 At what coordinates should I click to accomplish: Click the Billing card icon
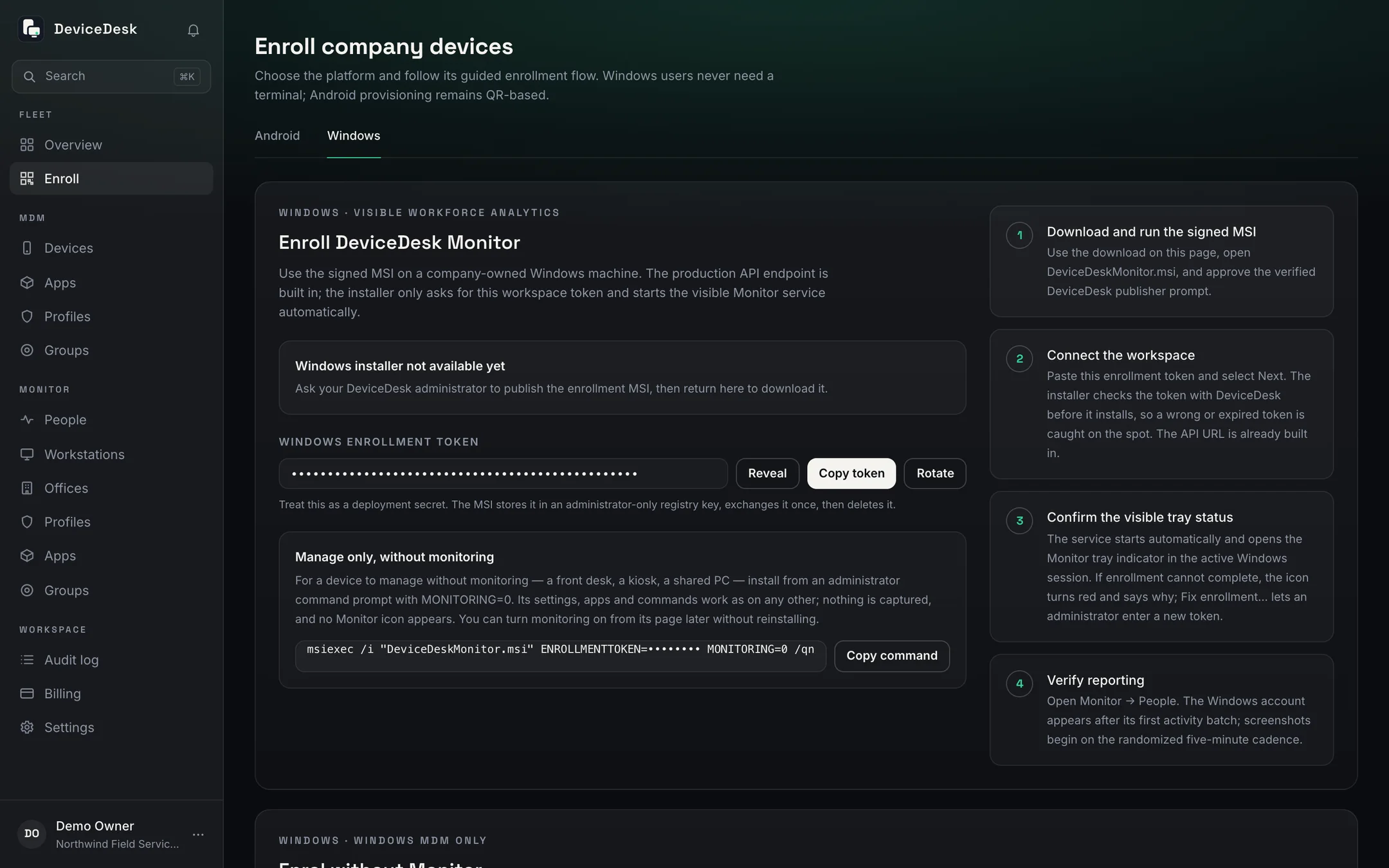[27, 694]
